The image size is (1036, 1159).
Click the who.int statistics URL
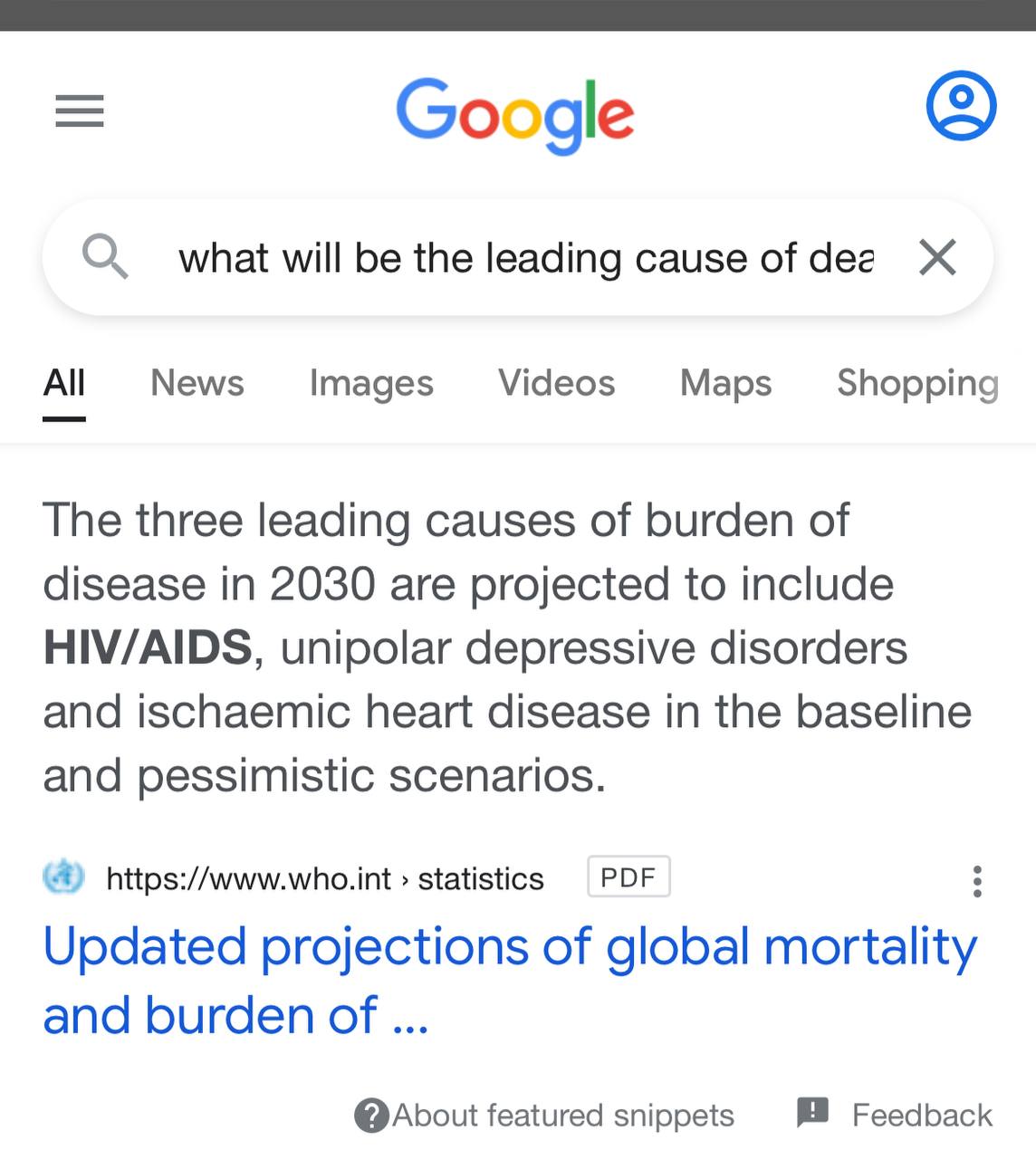pos(325,878)
